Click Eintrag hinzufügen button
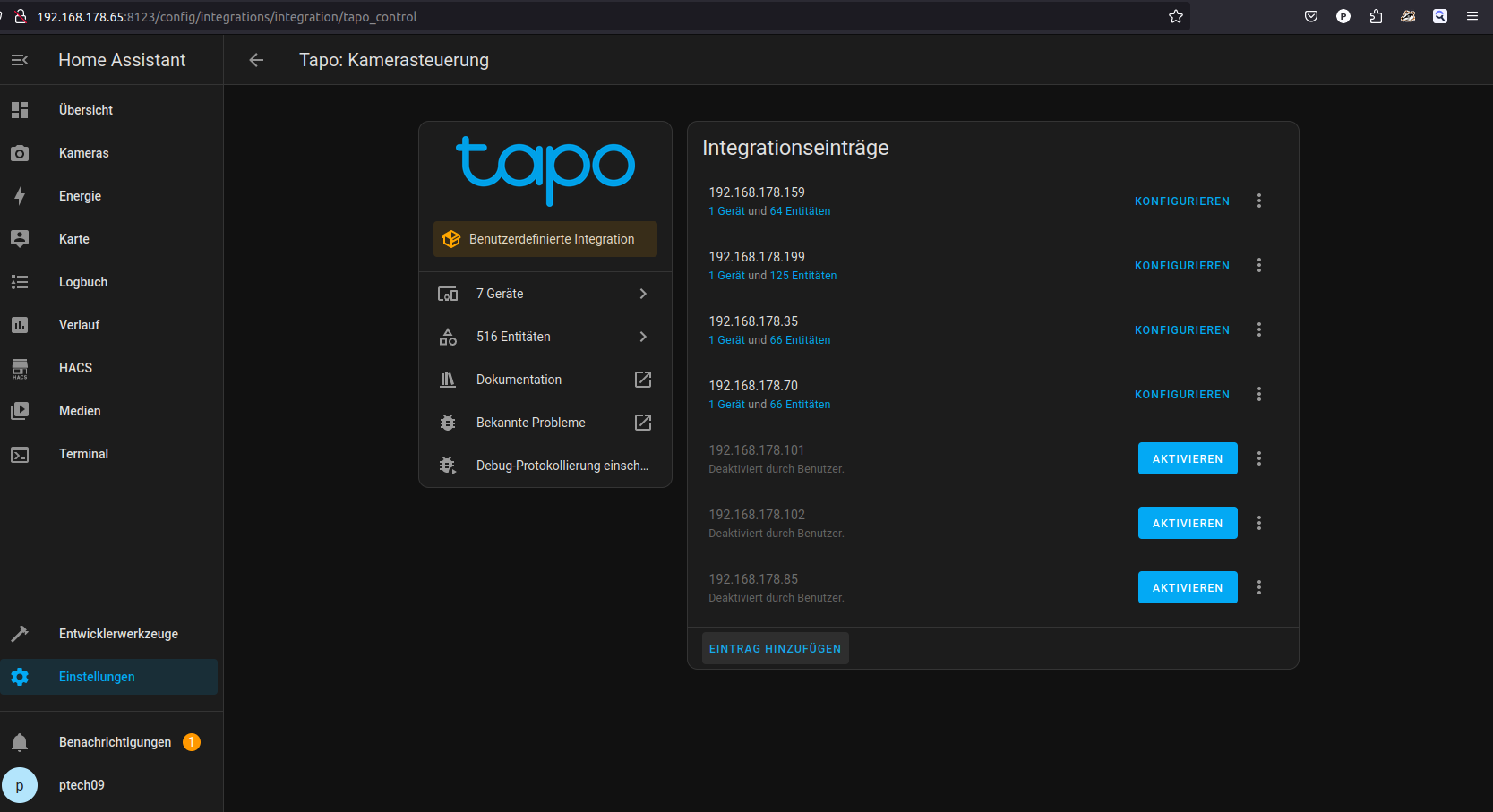 775,649
